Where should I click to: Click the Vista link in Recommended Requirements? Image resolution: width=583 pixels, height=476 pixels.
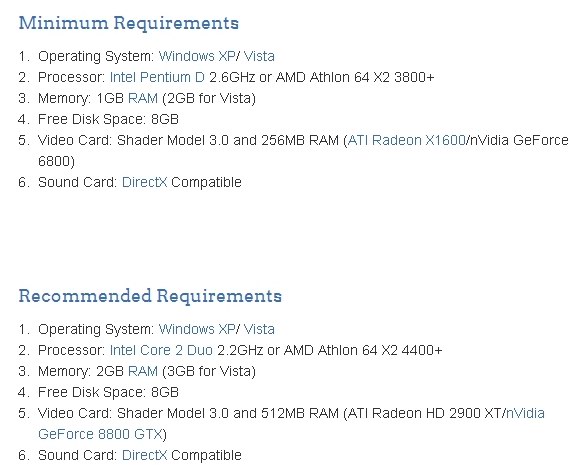pos(259,329)
